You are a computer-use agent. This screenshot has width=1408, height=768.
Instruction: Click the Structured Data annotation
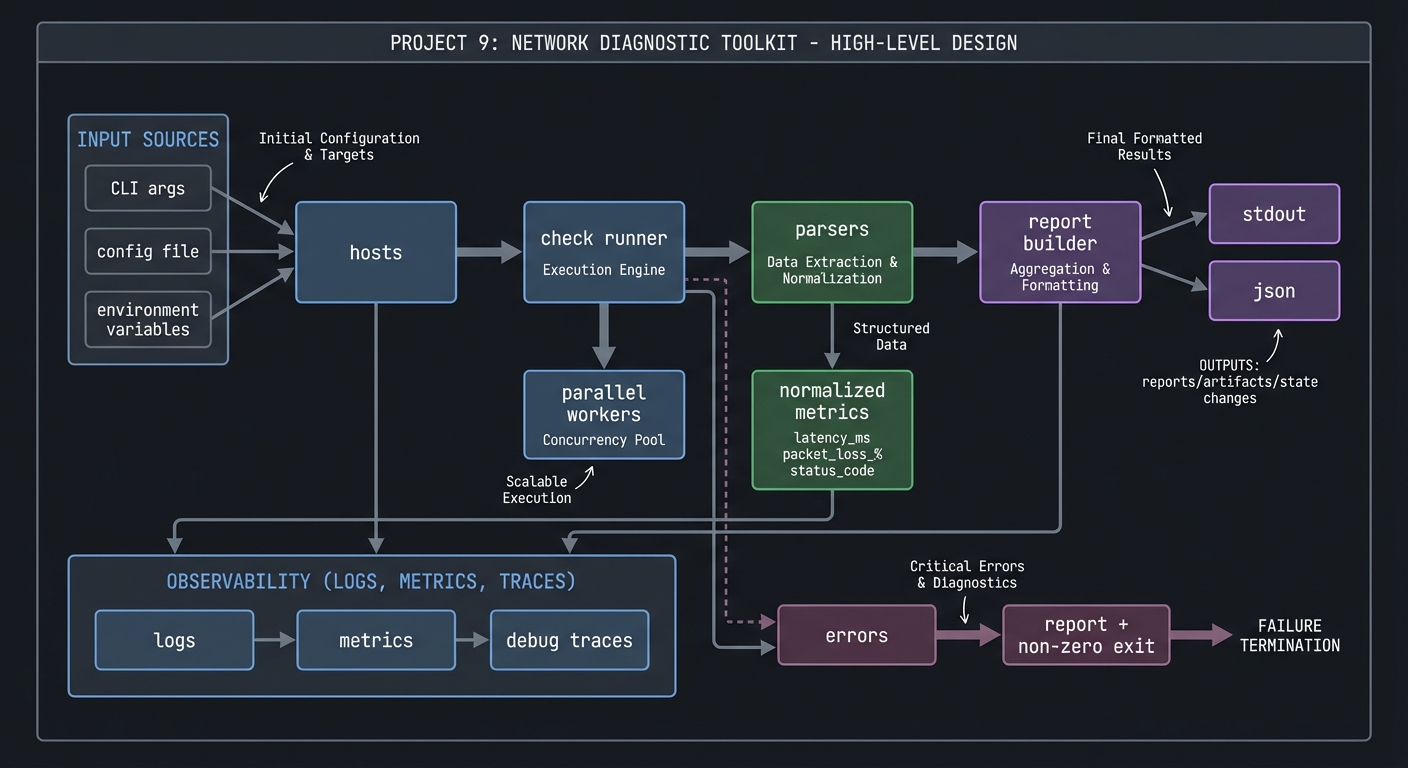pyautogui.click(x=890, y=336)
